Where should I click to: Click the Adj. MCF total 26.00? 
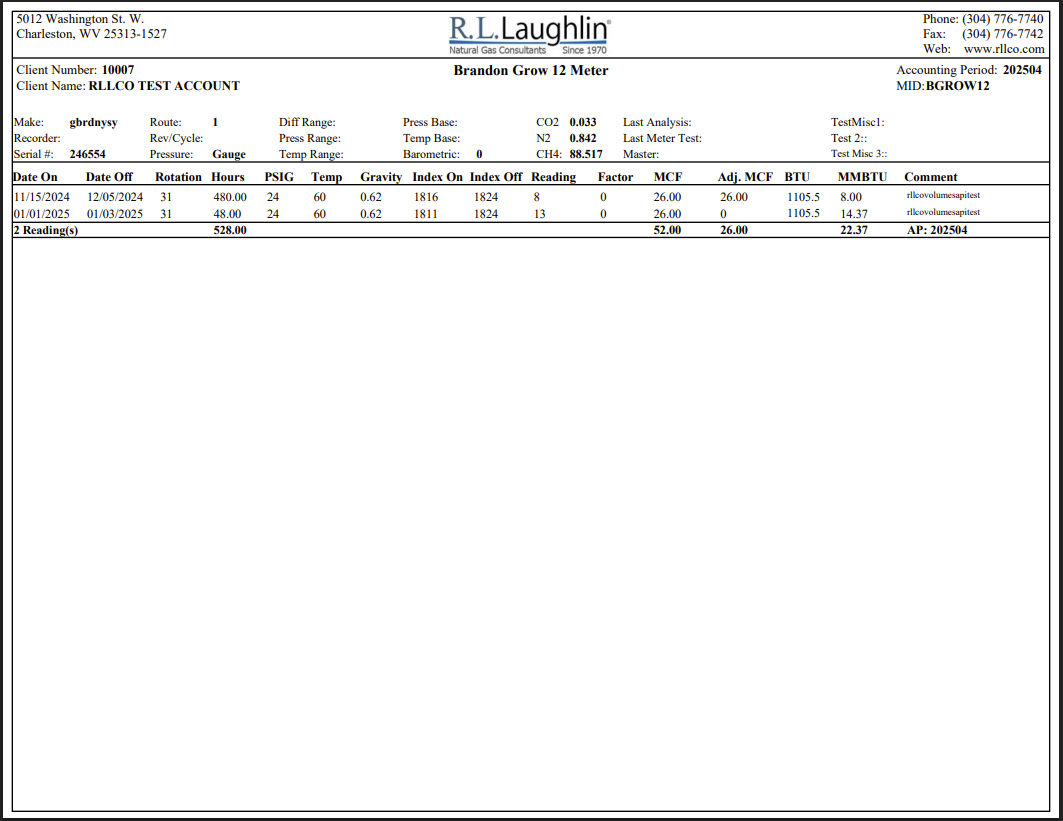pyautogui.click(x=733, y=230)
